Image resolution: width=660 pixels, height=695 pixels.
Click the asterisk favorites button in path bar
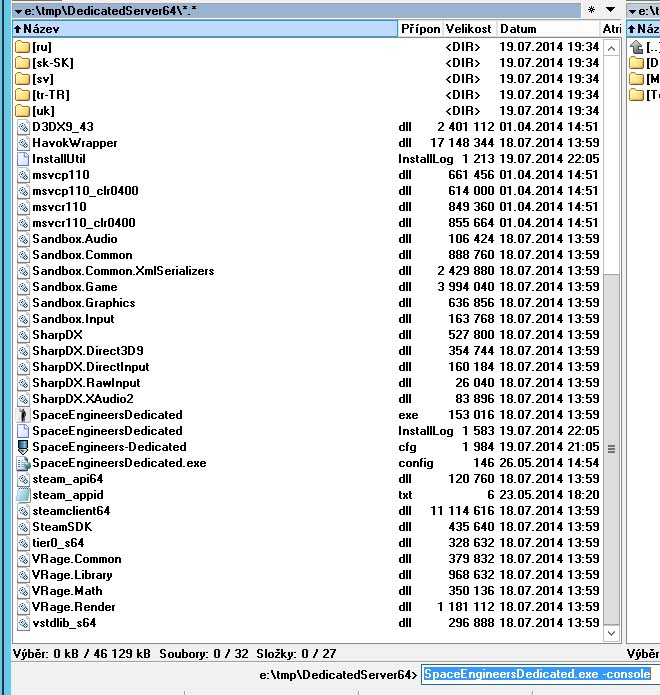591,10
